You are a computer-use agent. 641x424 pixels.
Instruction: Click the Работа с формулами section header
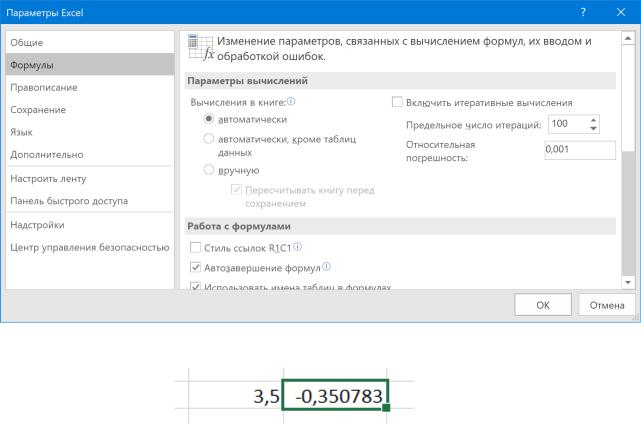click(401, 226)
